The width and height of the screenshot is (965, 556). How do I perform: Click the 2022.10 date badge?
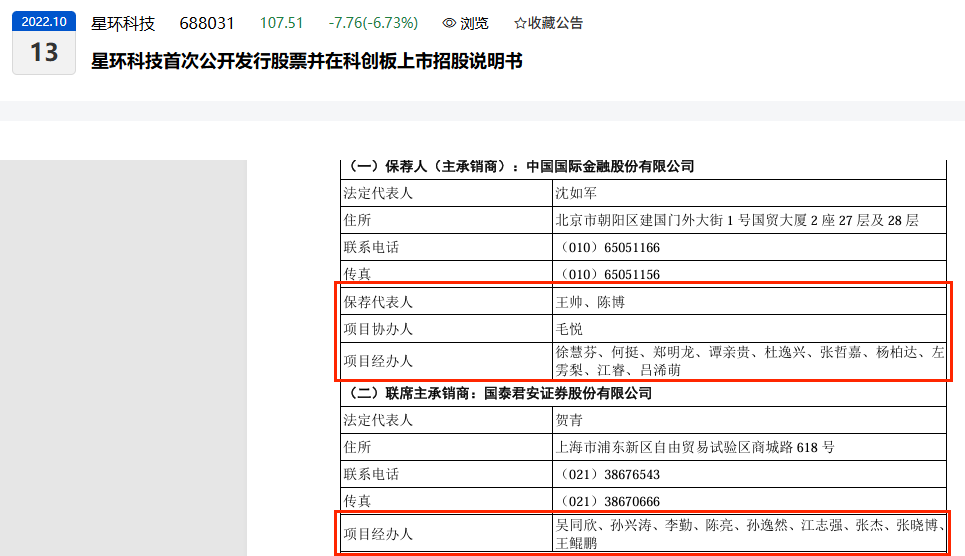pos(44,22)
